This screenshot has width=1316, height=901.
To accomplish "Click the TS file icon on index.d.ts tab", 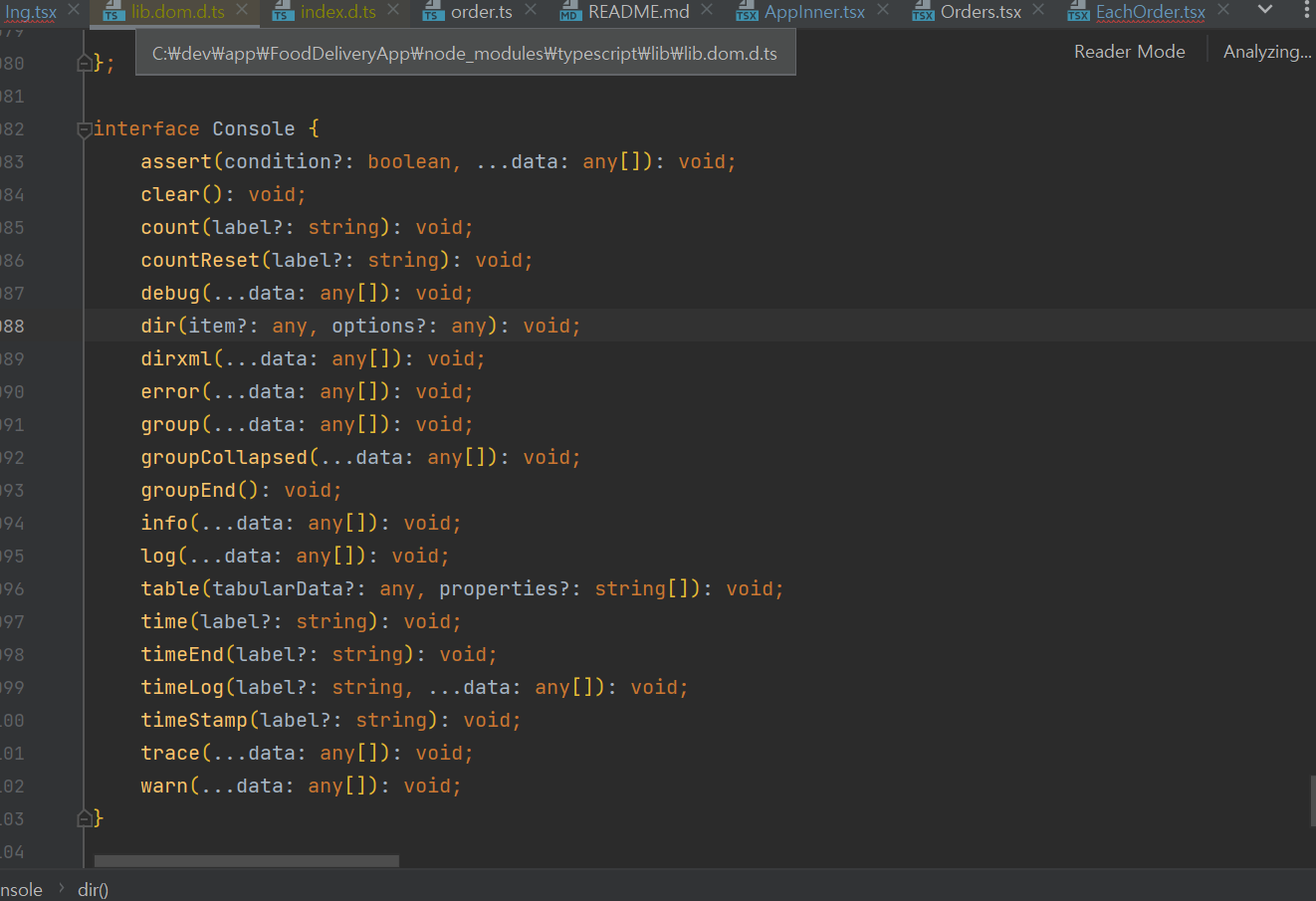I will [x=284, y=12].
